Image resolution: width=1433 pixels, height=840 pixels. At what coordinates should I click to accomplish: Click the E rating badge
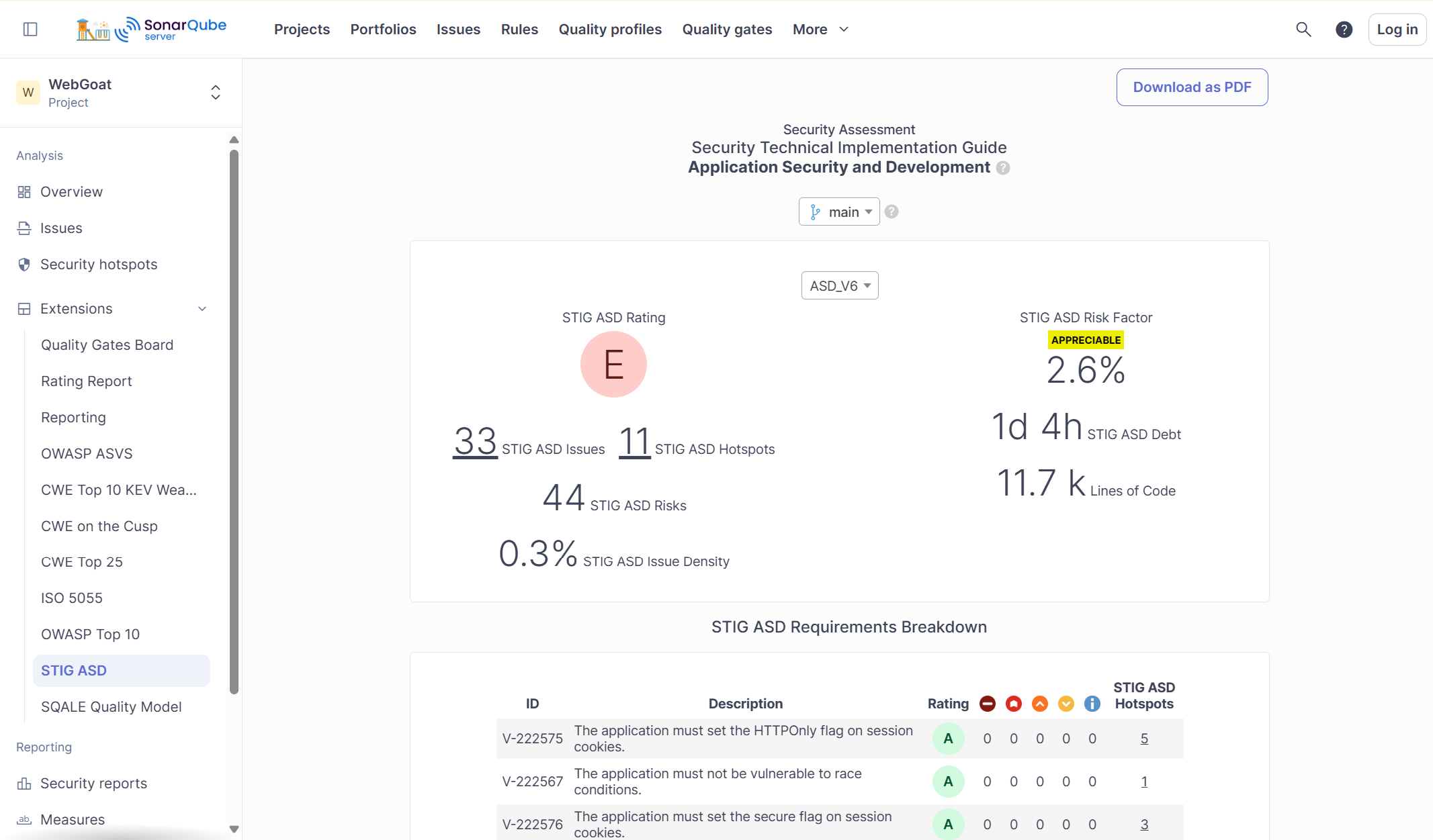click(613, 365)
